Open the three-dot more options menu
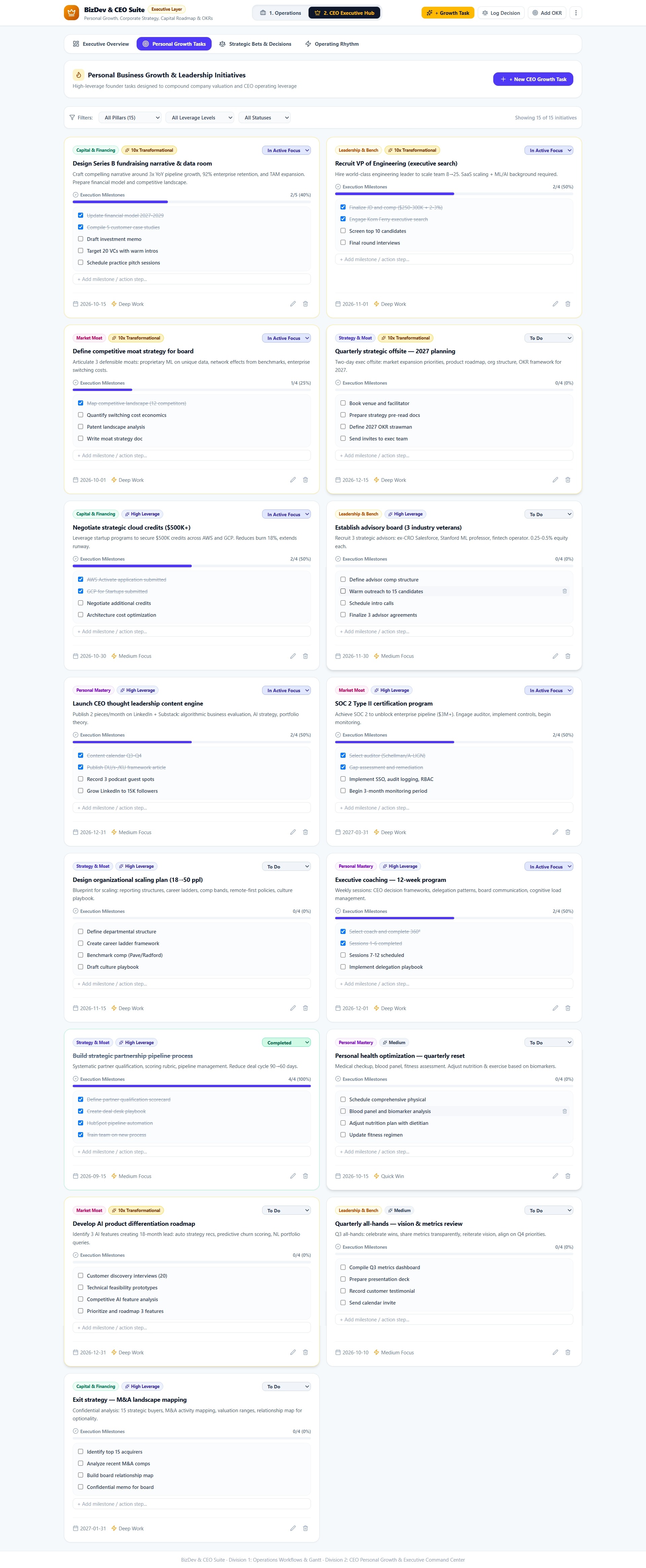The image size is (646, 1568). 576,13
